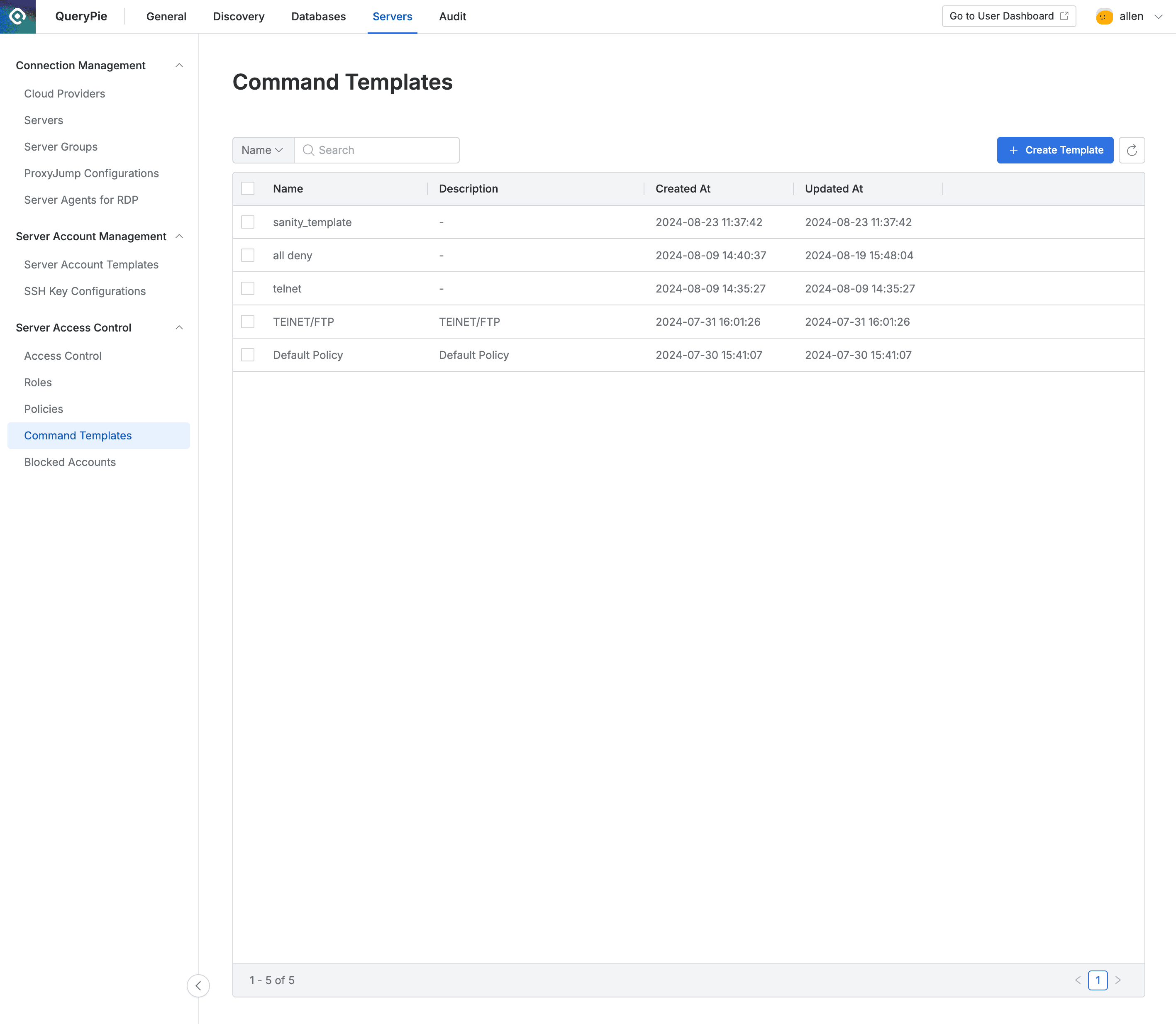Refresh the Command Templates list
The image size is (1176, 1024).
tap(1132, 150)
